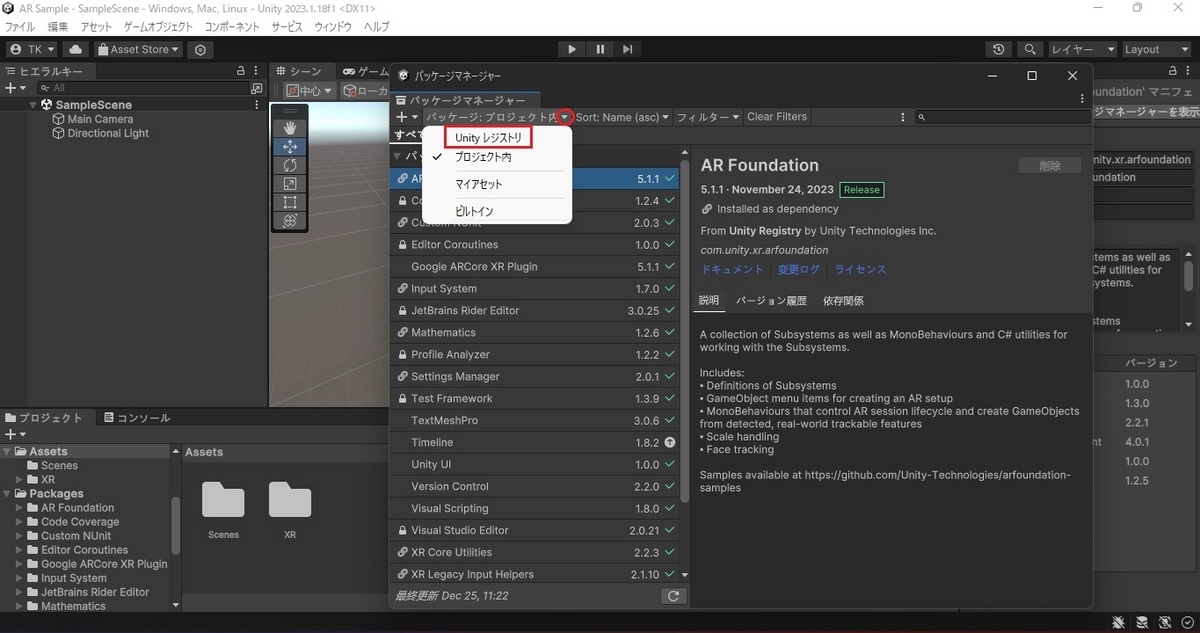The image size is (1200, 633).
Task: Click Clear Filters button
Action: [x=777, y=117]
